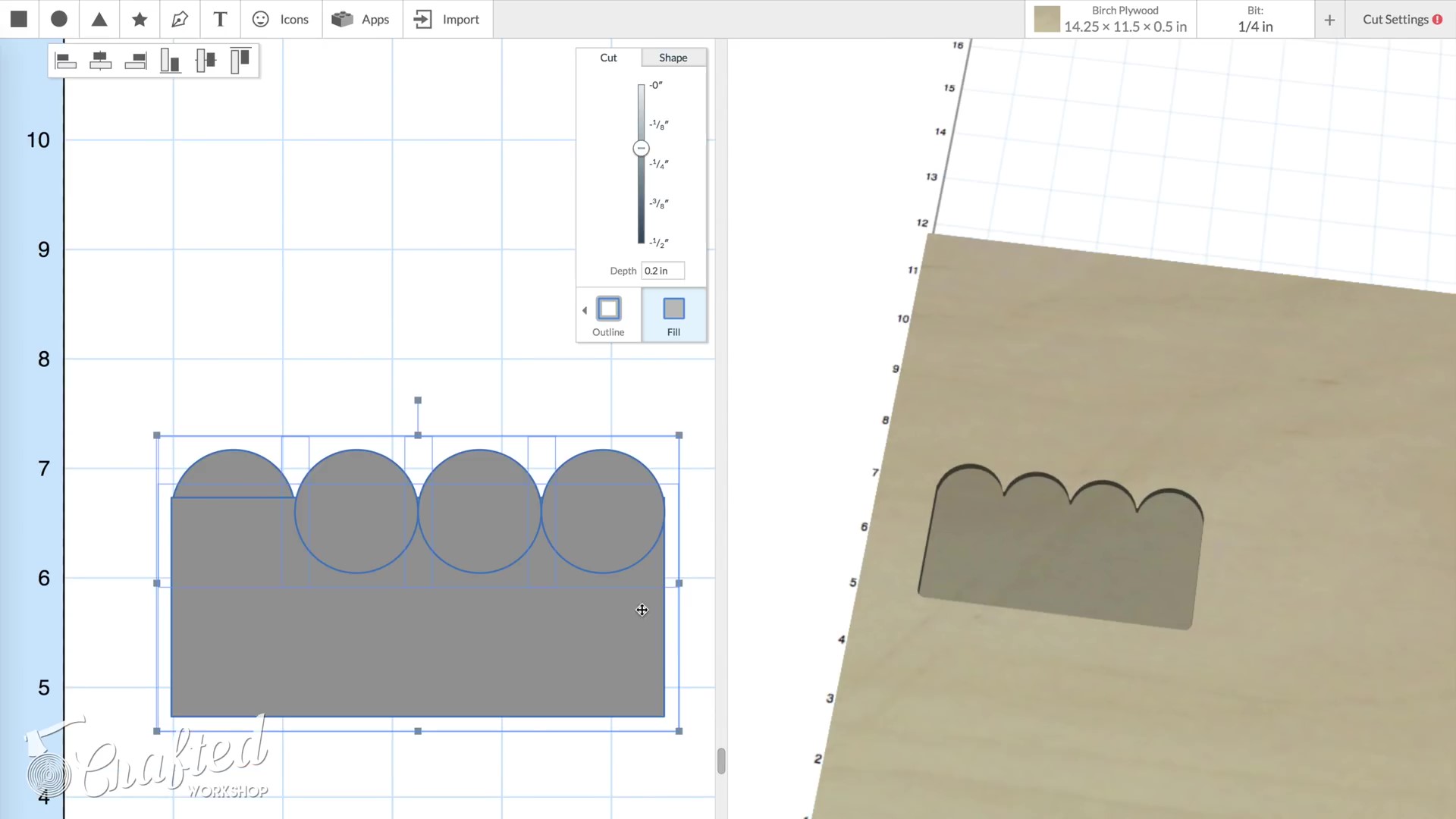Select the gray rectangle shape
Viewport: 1456px width, 819px height.
pyautogui.click(x=417, y=645)
